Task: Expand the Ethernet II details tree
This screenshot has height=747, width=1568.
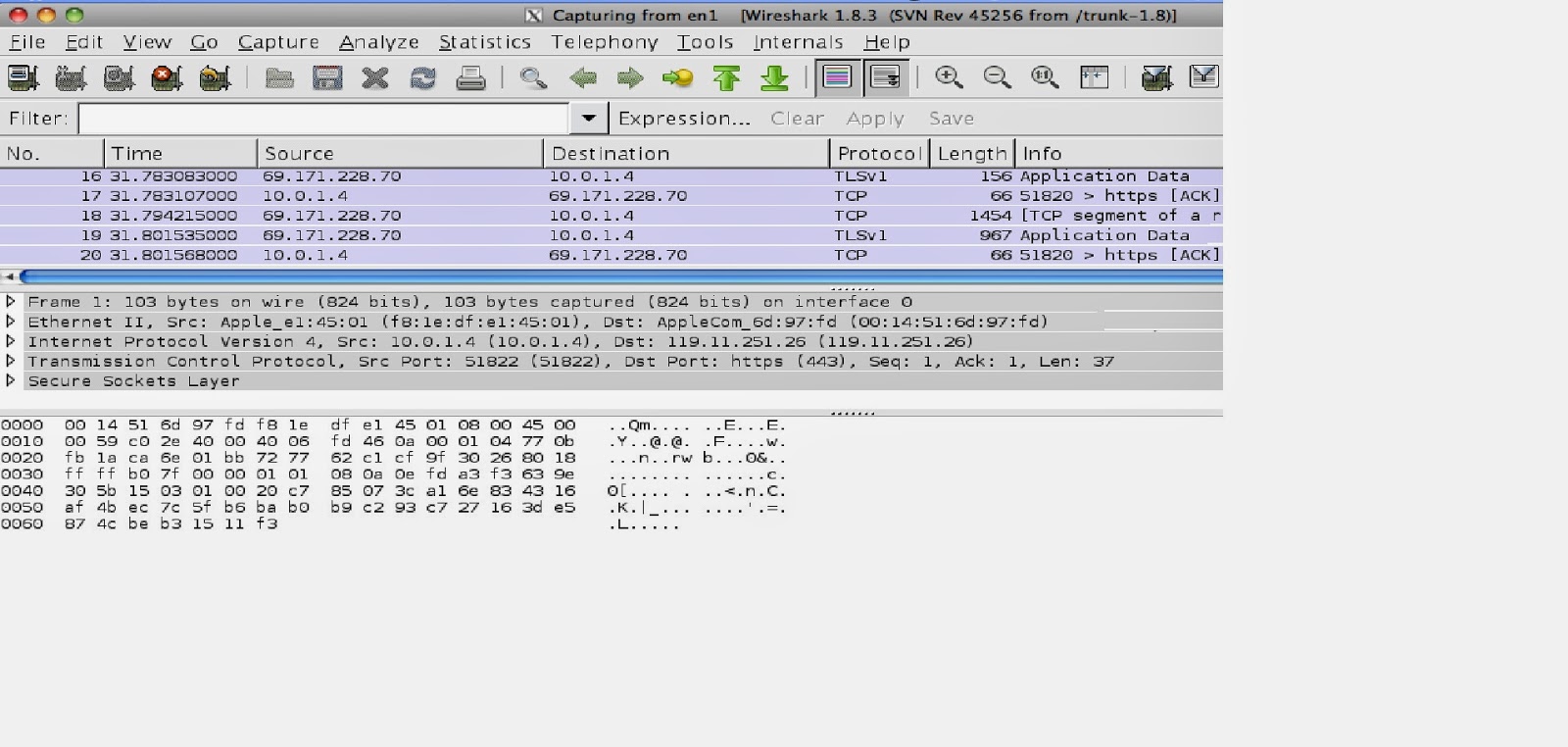Action: (11, 322)
